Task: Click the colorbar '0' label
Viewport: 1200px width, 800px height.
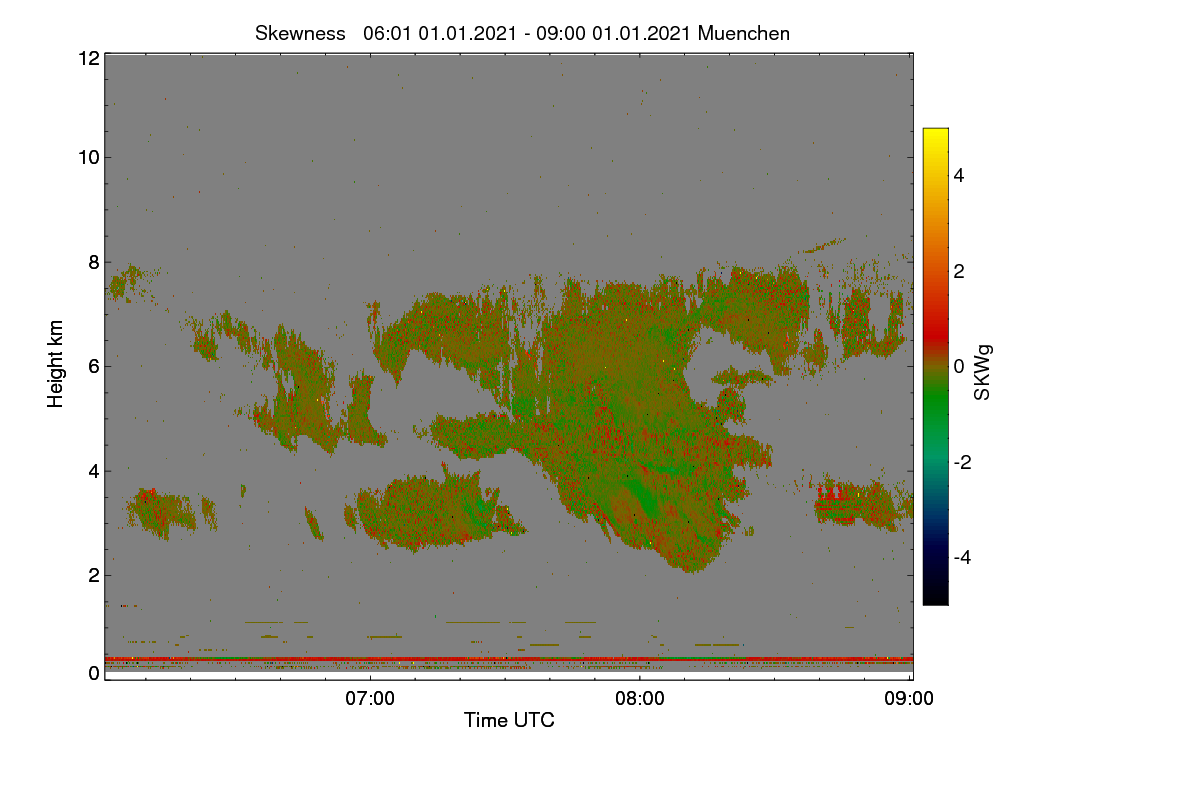Action: click(x=960, y=366)
